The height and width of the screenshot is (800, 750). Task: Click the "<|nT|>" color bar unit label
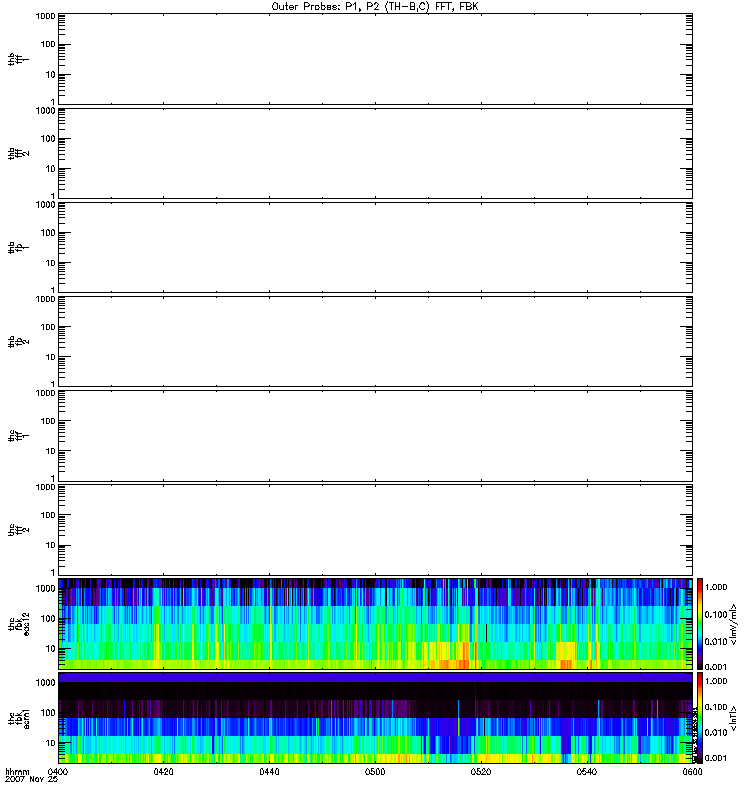(x=734, y=718)
